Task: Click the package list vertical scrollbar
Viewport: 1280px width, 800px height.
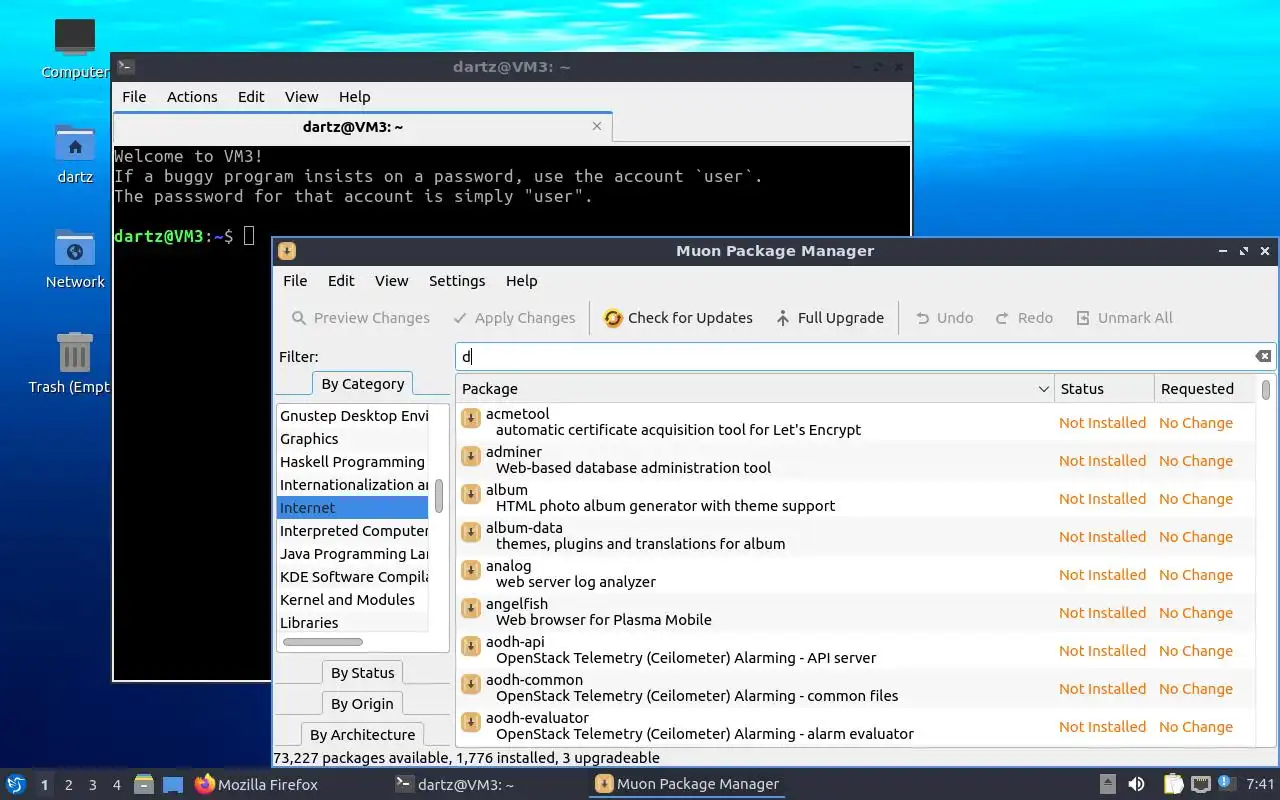Action: [1266, 390]
